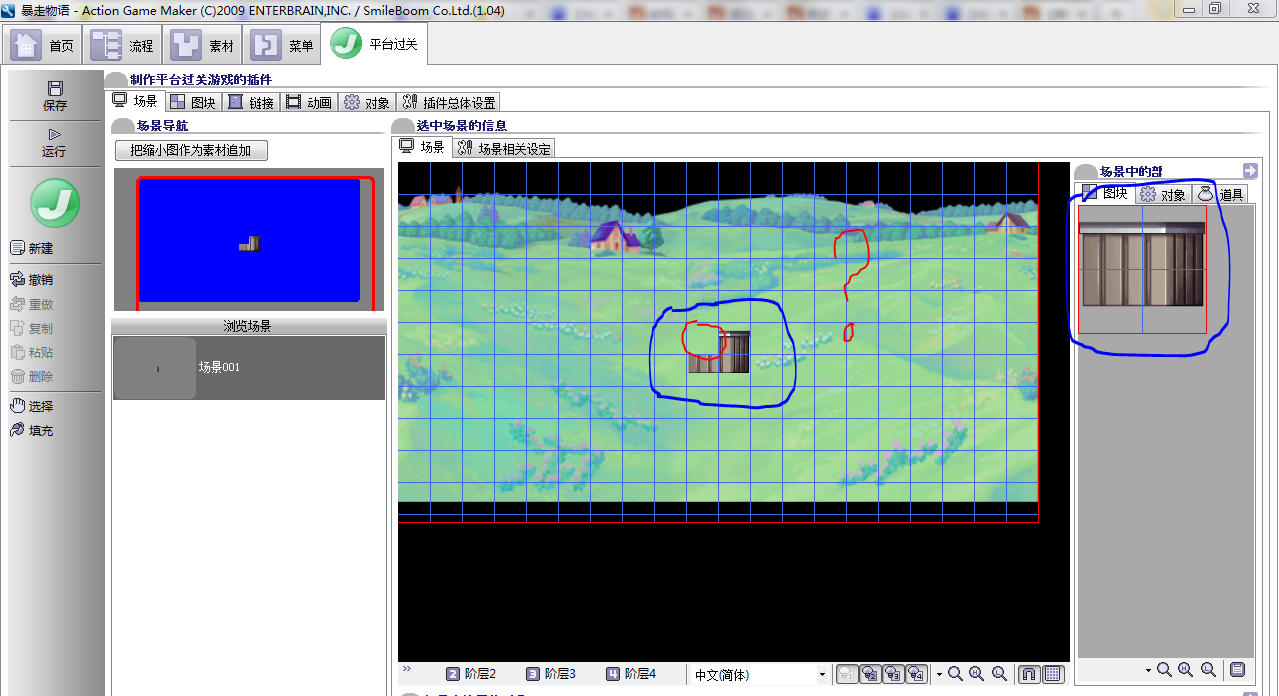Switch palette to 对象 tab

click(1164, 194)
